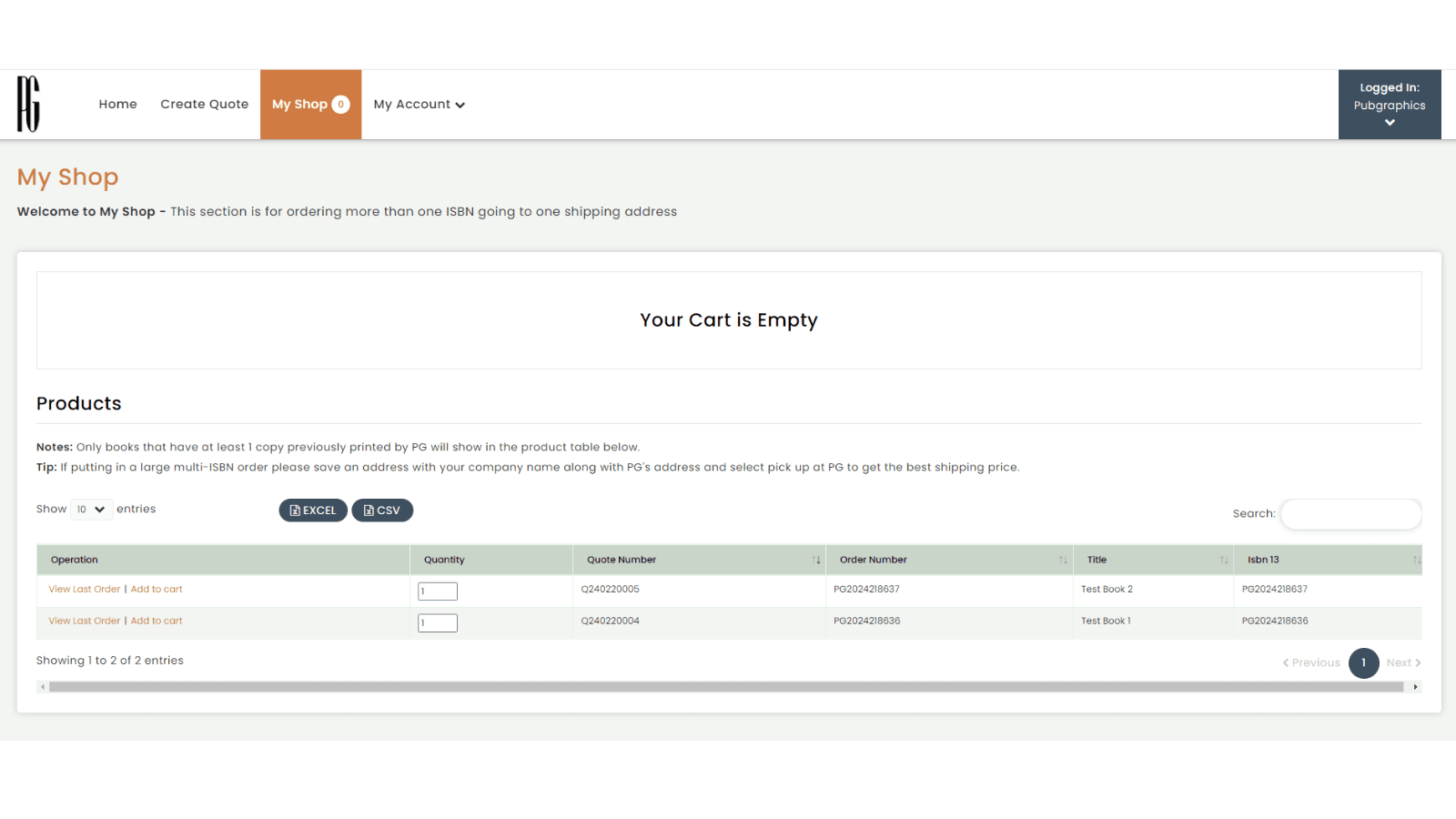Click quantity field for Test Book 2
1456x819 pixels.
(438, 591)
